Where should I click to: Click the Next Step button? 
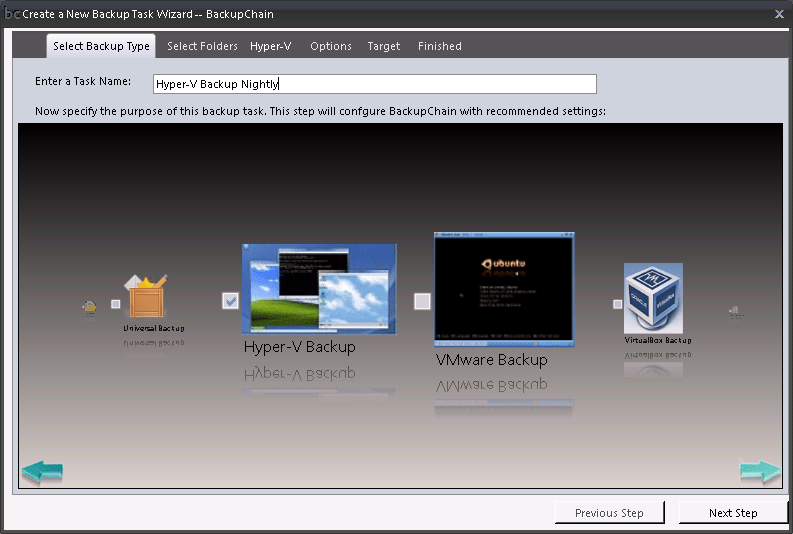[x=733, y=513]
